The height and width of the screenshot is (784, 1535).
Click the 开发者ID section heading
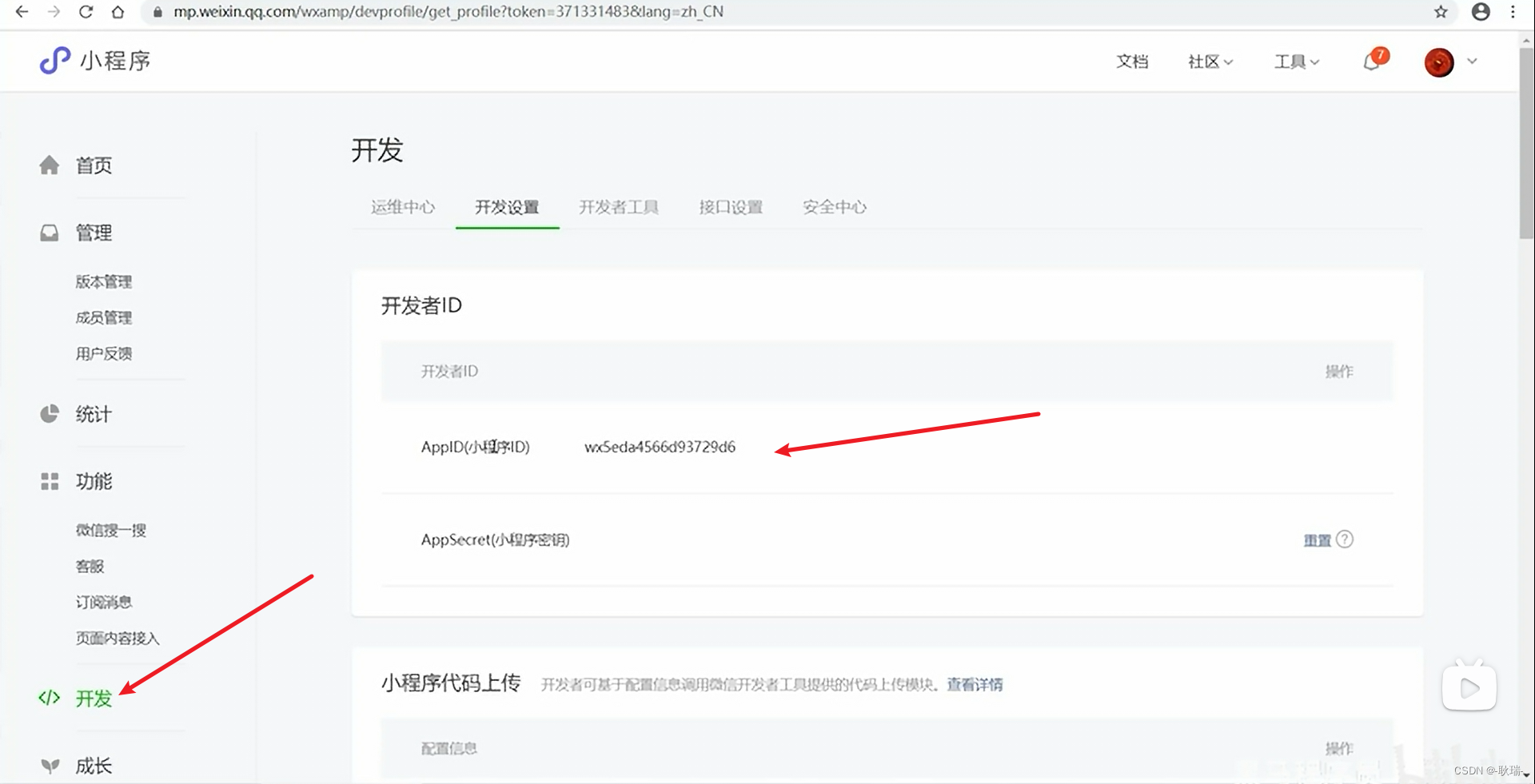tap(421, 305)
